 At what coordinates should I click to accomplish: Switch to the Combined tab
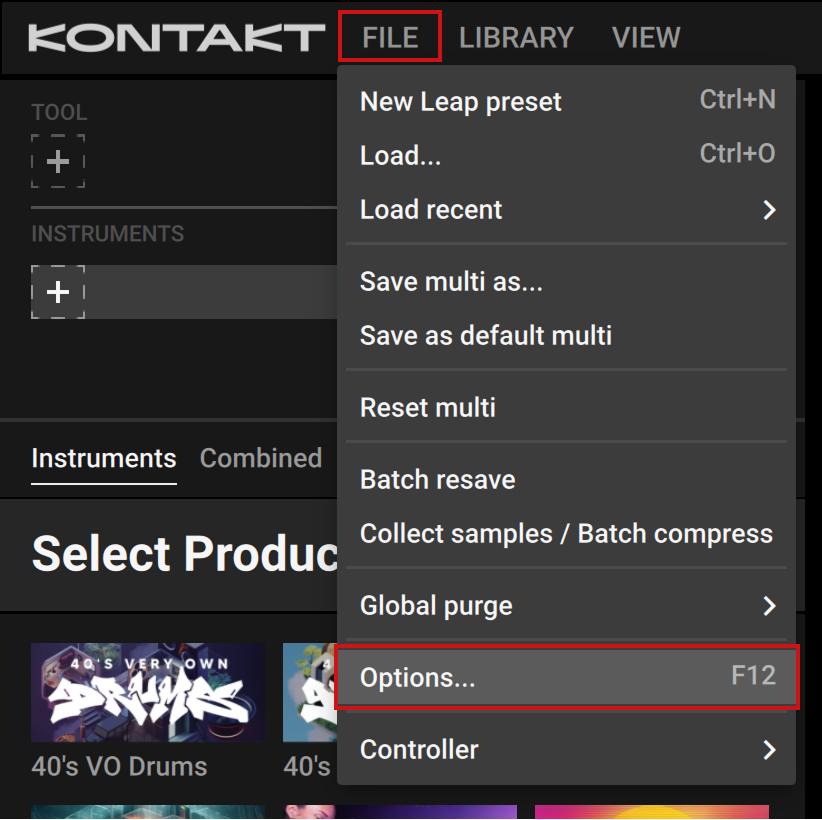pyautogui.click(x=261, y=458)
